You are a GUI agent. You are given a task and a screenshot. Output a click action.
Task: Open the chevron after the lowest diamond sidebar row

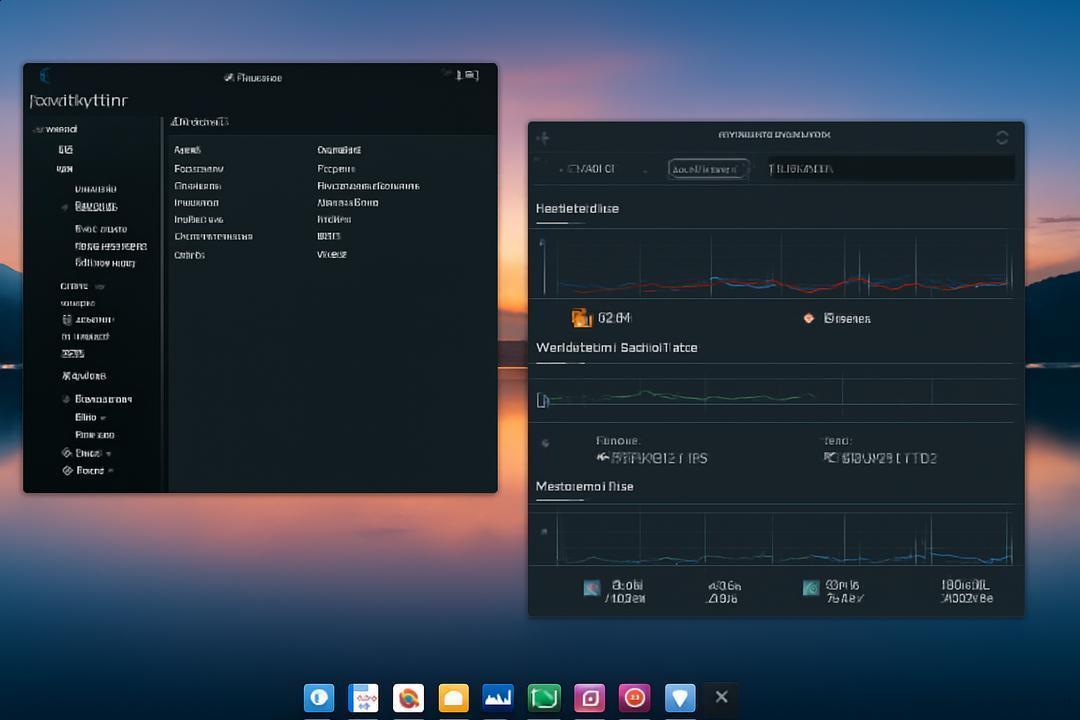[x=111, y=471]
